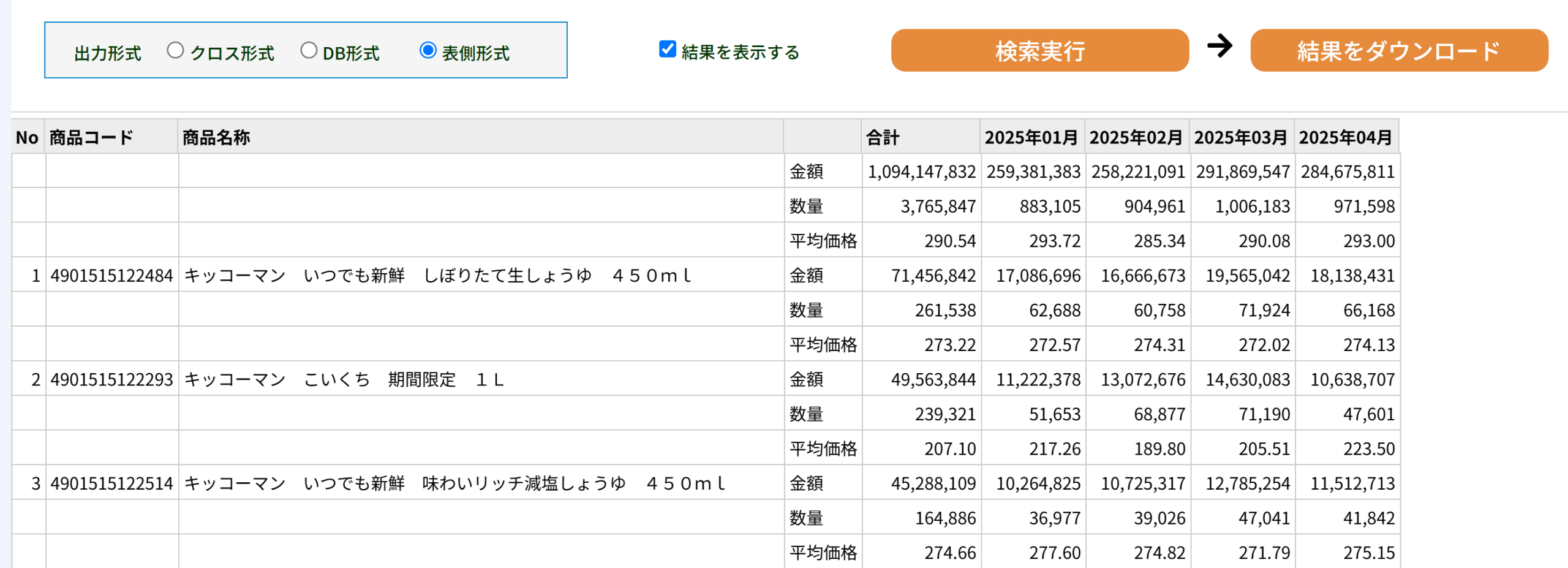Select product code 4901515122293
Image resolution: width=1568 pixels, height=568 pixels.
coord(112,379)
